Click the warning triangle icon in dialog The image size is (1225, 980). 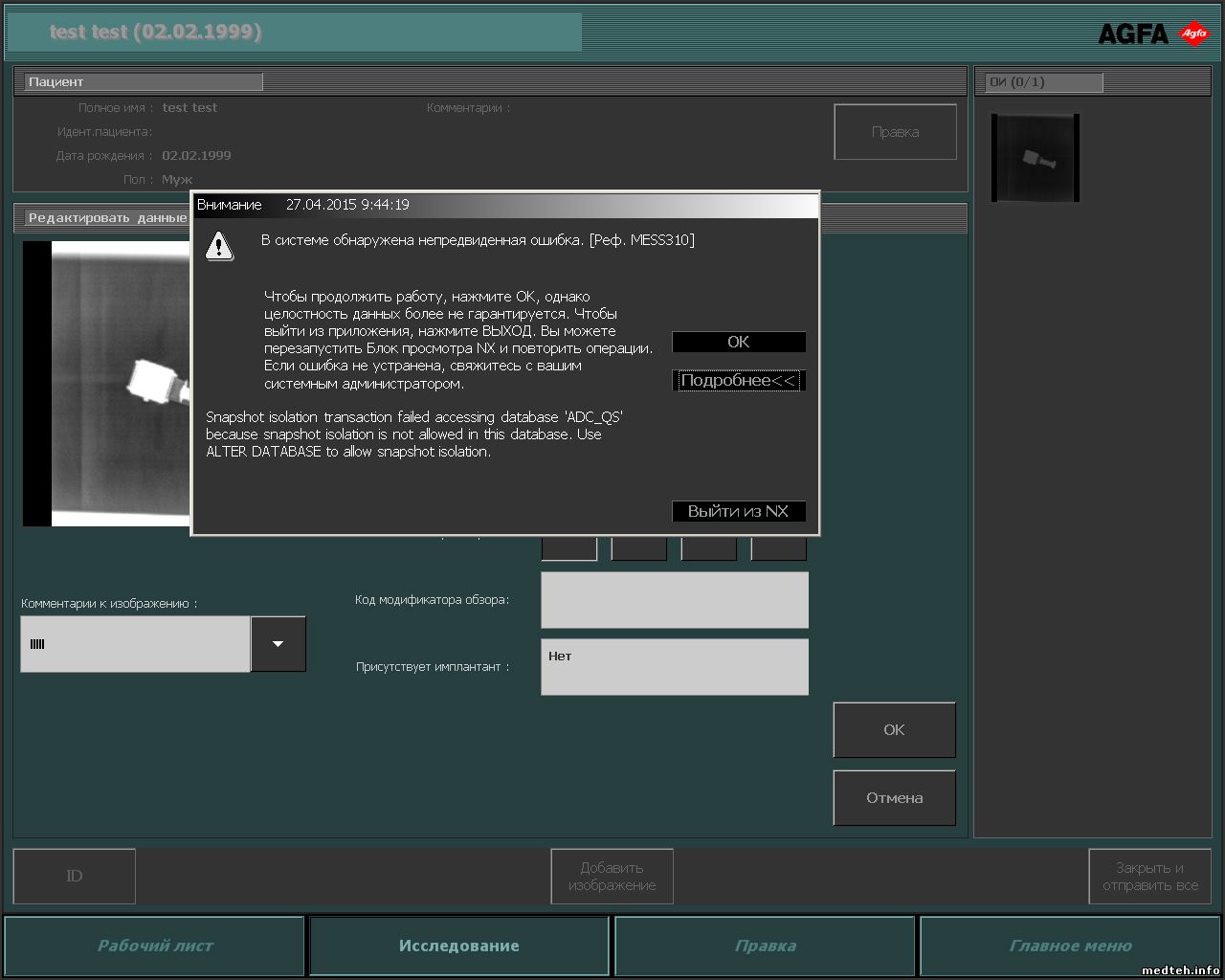pyautogui.click(x=219, y=247)
